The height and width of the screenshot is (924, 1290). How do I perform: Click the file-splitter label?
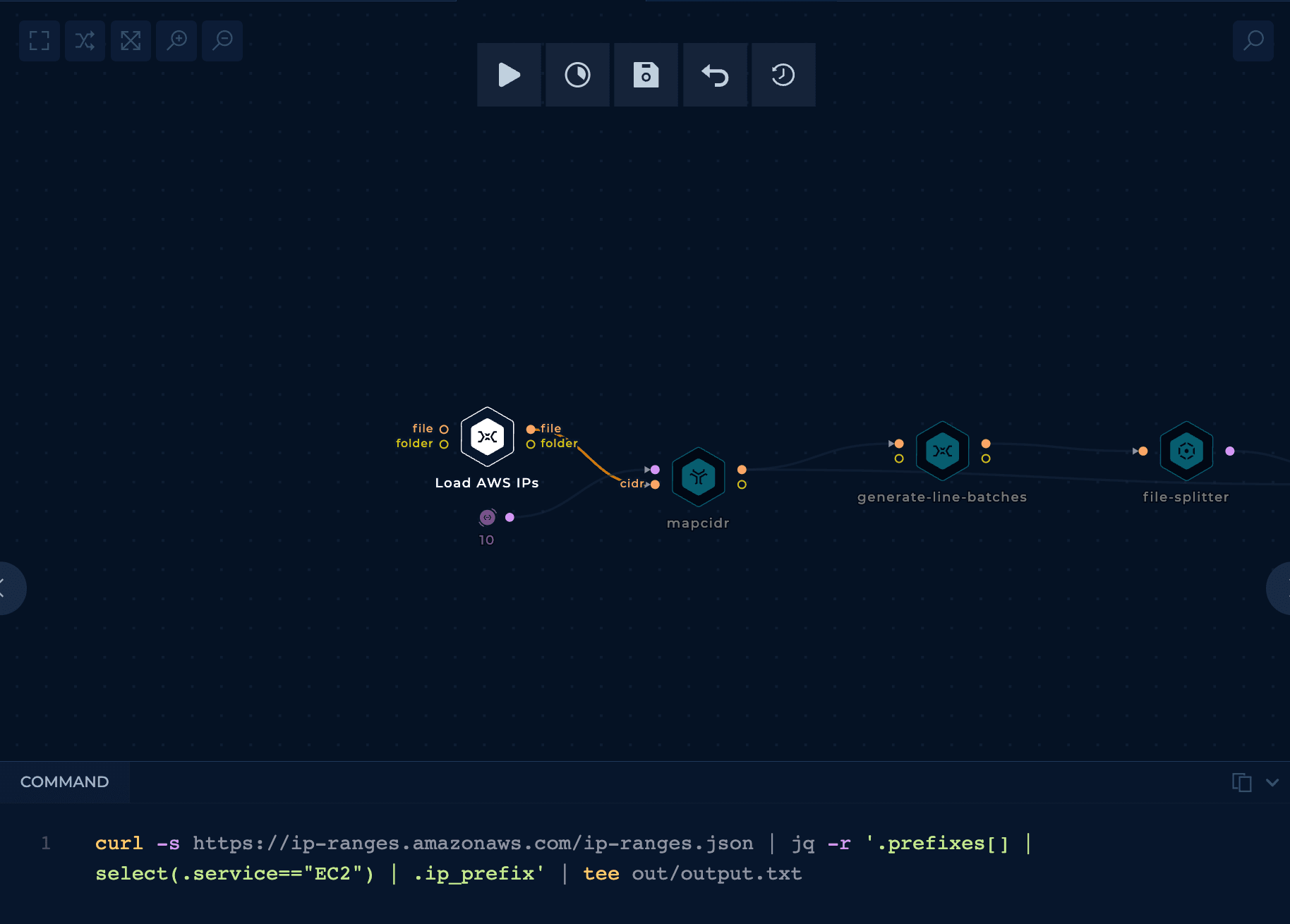(1186, 497)
